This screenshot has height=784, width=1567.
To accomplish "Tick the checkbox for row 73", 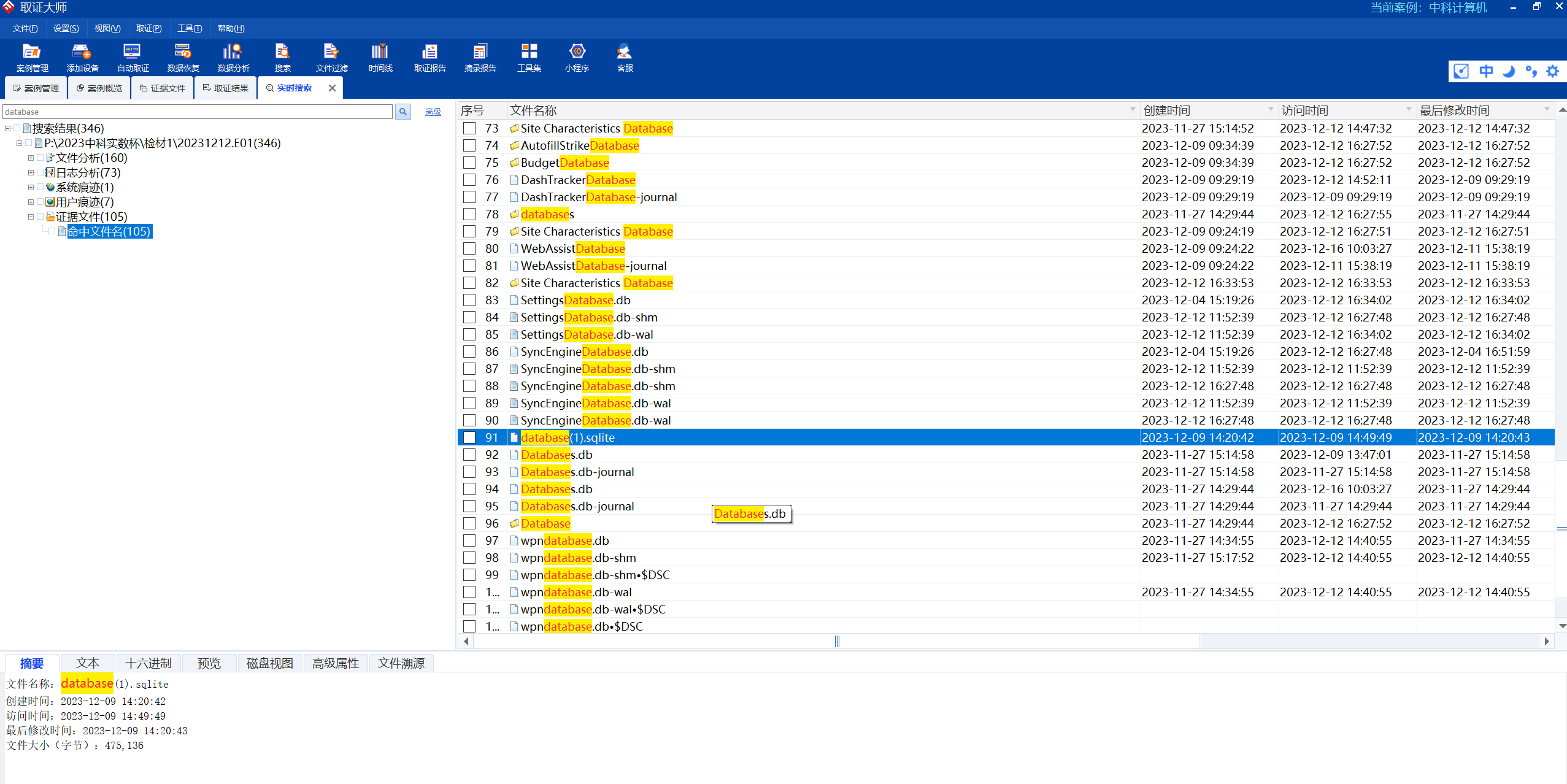I will [x=469, y=128].
